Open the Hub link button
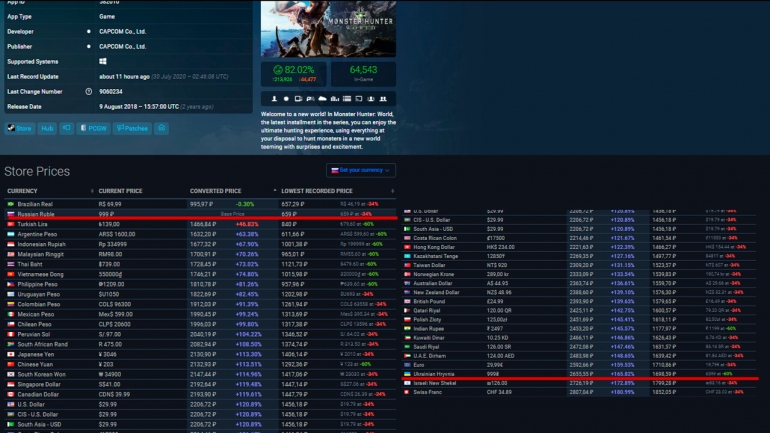This screenshot has height=433, width=770. (47, 129)
